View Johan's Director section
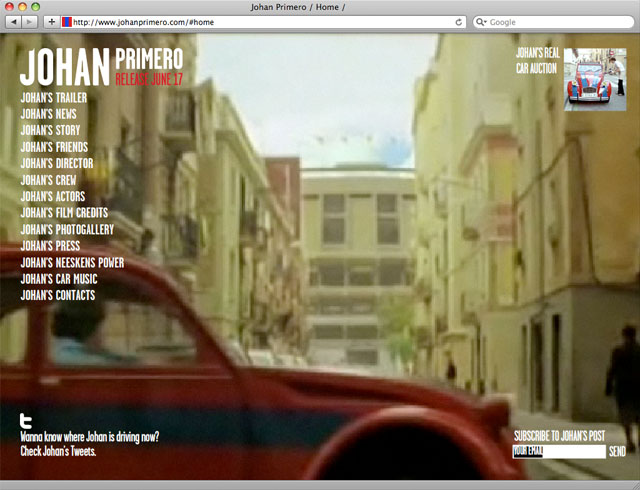The width and height of the screenshot is (640, 490). click(x=57, y=163)
